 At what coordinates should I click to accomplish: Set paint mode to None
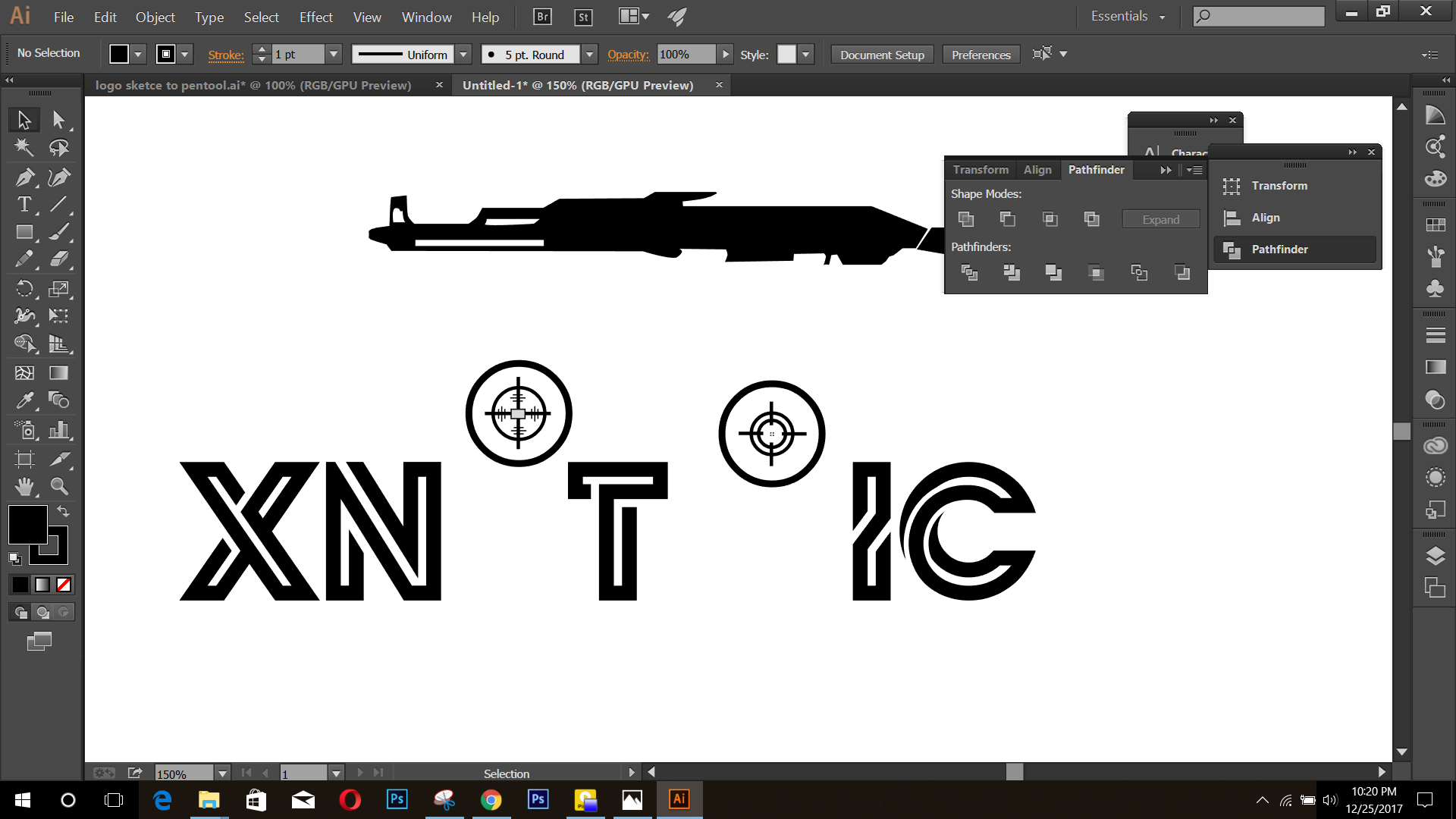point(64,585)
